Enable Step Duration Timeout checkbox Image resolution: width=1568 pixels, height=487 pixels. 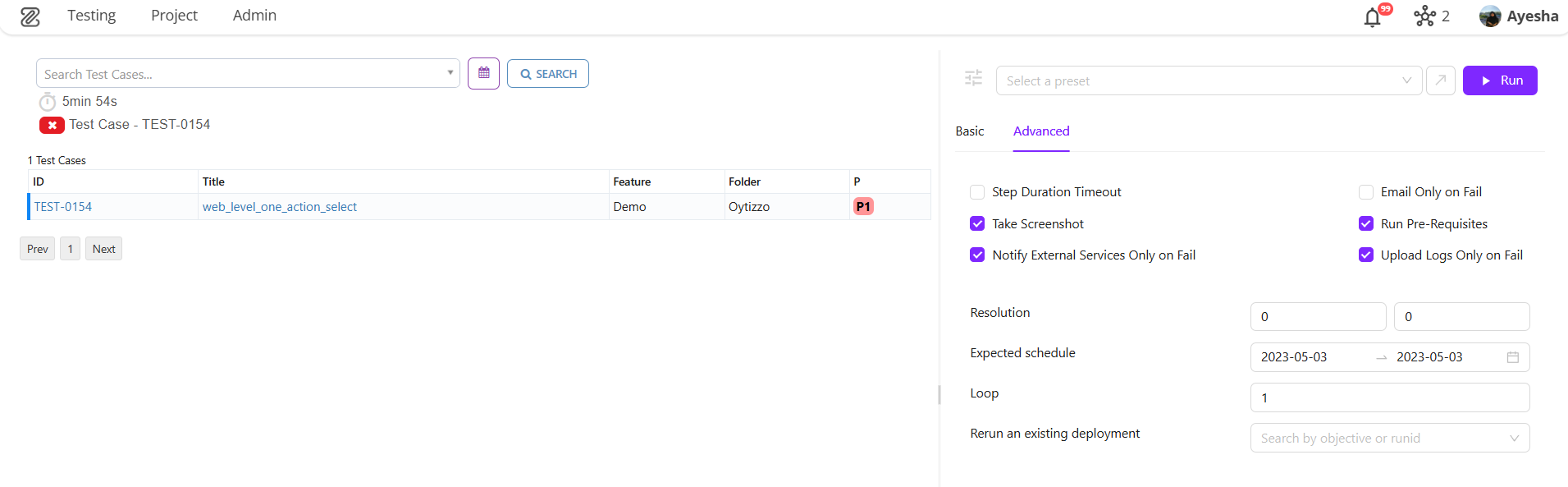[x=977, y=192]
